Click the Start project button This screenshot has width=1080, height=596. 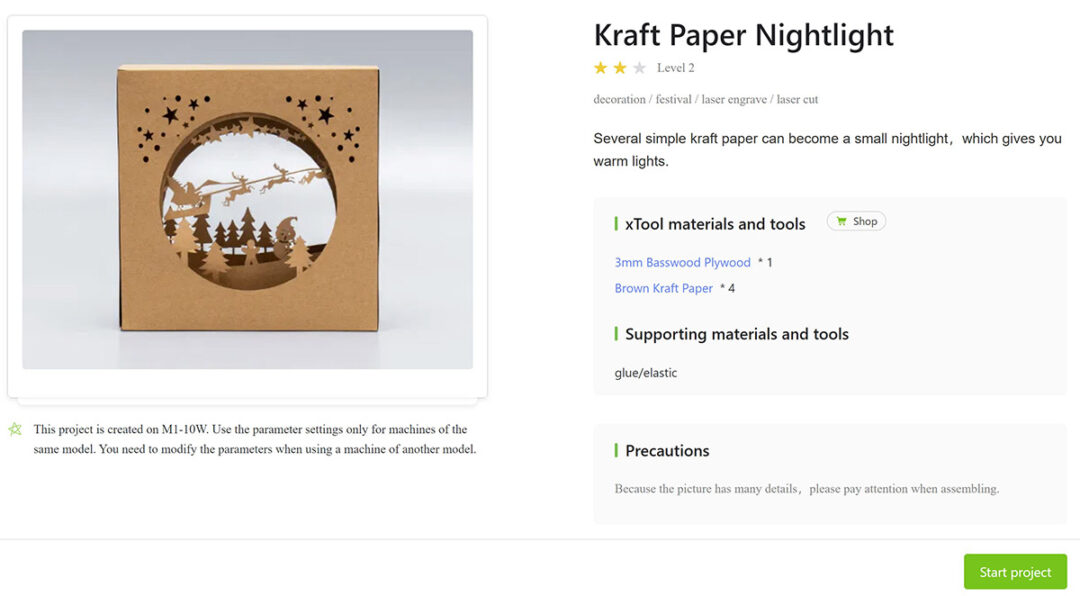pos(1015,571)
